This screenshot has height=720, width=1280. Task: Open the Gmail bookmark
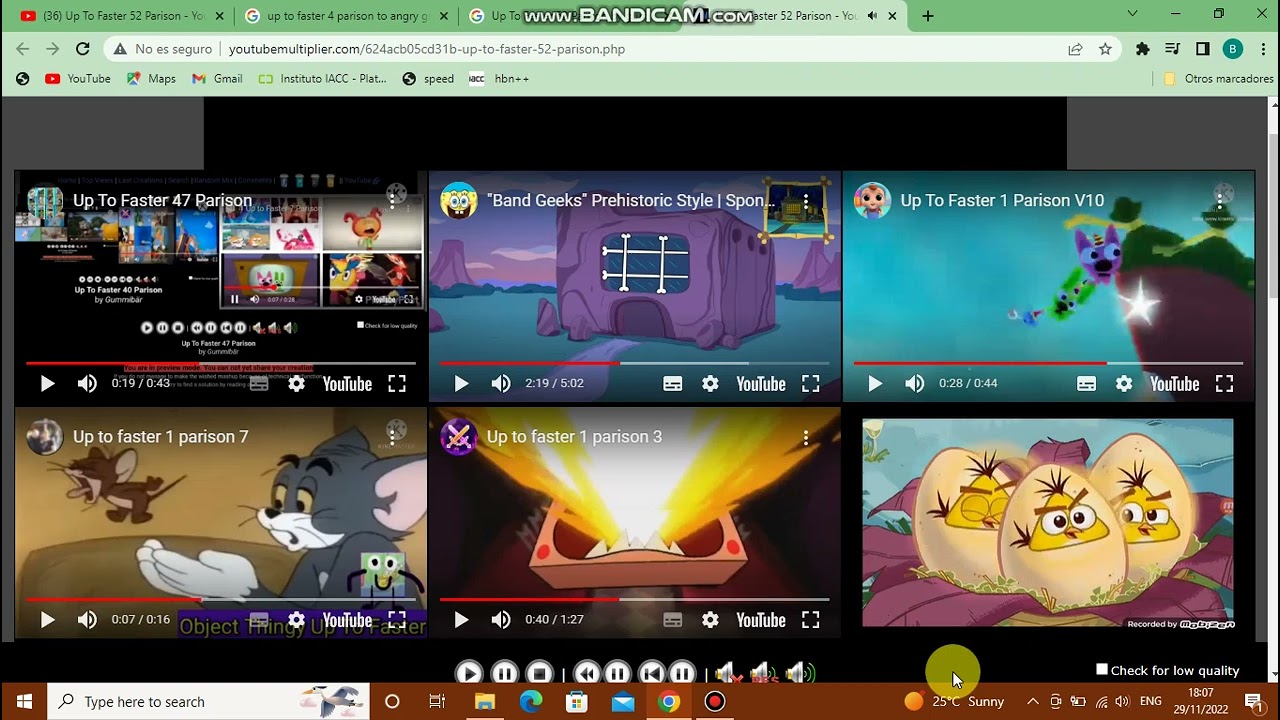tap(217, 79)
